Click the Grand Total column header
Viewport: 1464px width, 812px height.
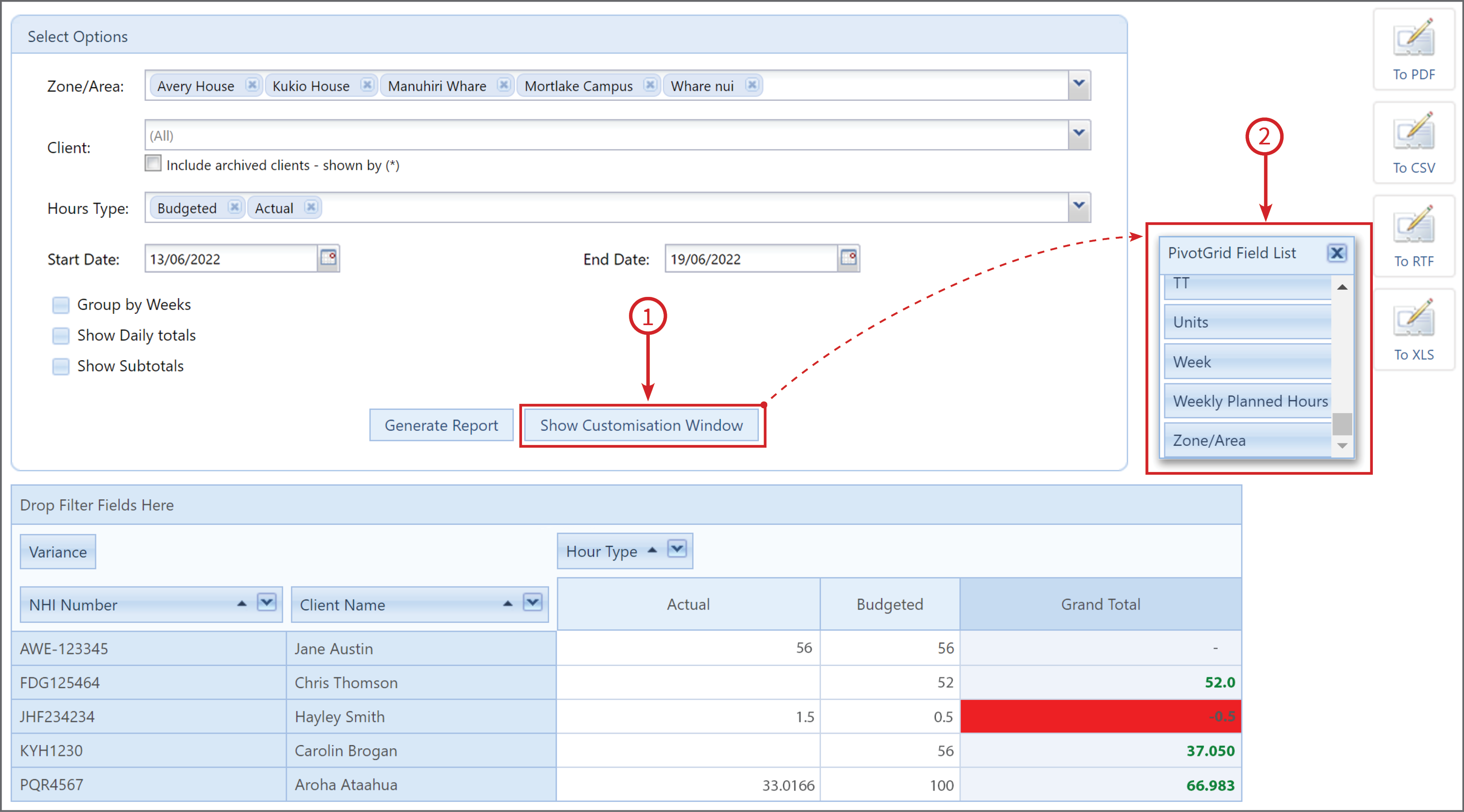[x=1101, y=604]
